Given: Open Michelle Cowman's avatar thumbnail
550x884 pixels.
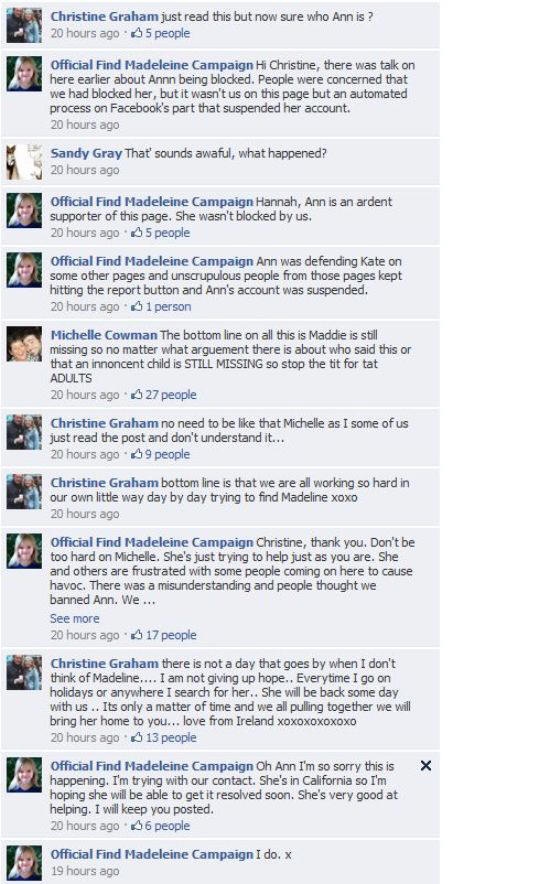Looking at the screenshot, I should 24,344.
